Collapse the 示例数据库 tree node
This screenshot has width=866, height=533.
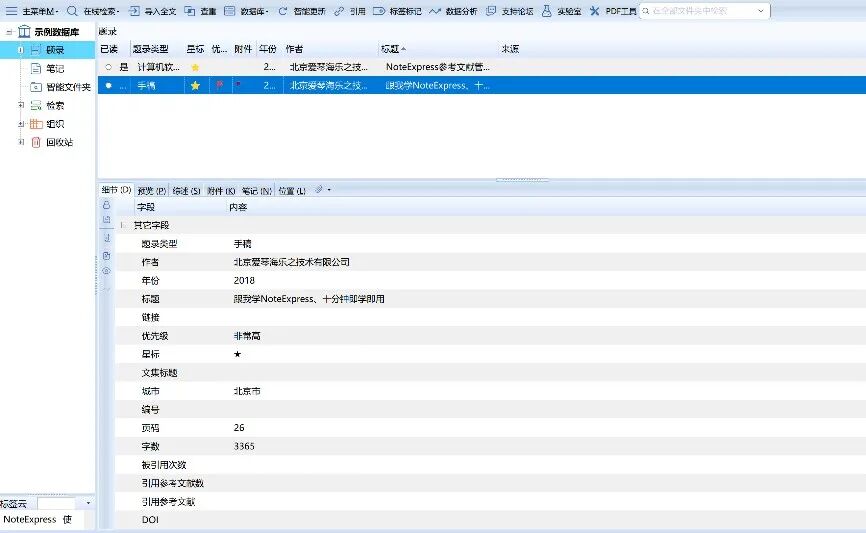coord(9,32)
